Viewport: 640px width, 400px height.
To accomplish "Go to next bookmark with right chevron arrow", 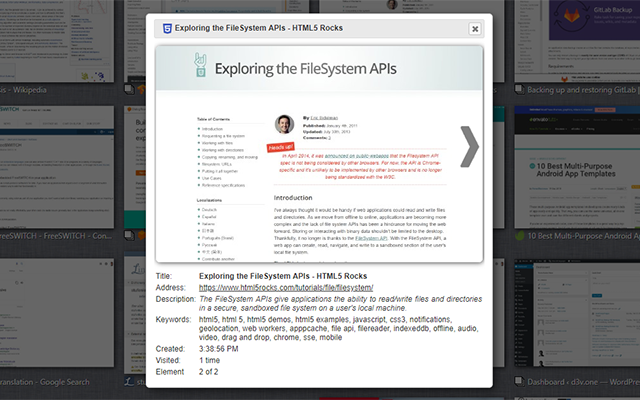I will [x=469, y=147].
